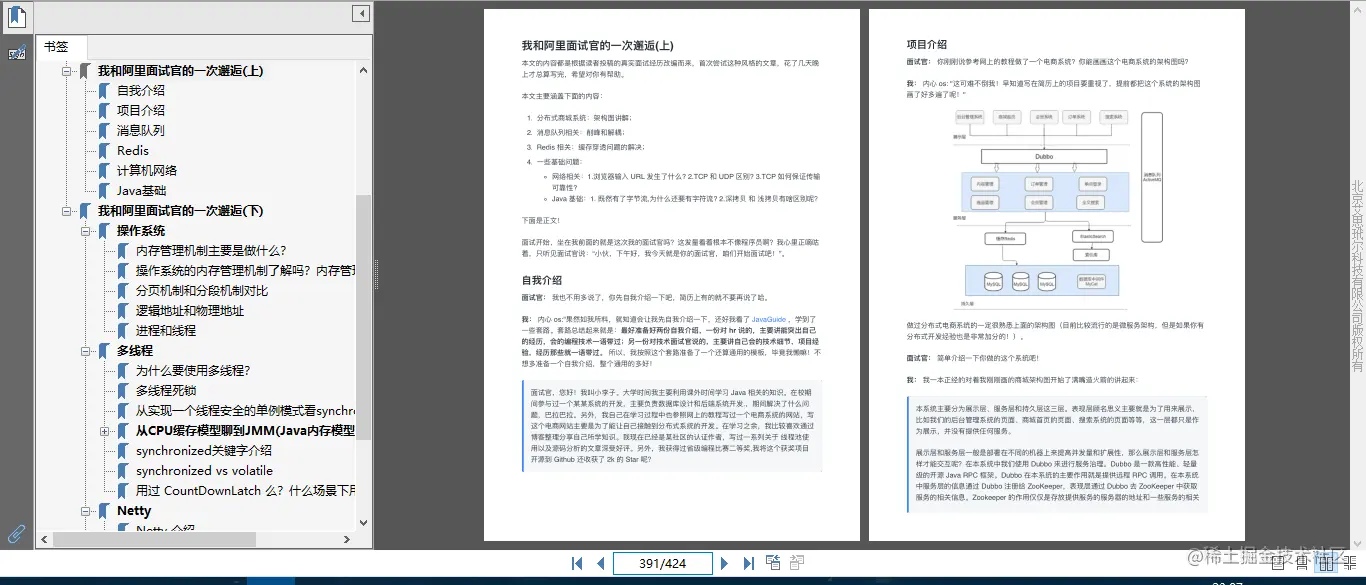Select the facing pages view

click(1327, 563)
